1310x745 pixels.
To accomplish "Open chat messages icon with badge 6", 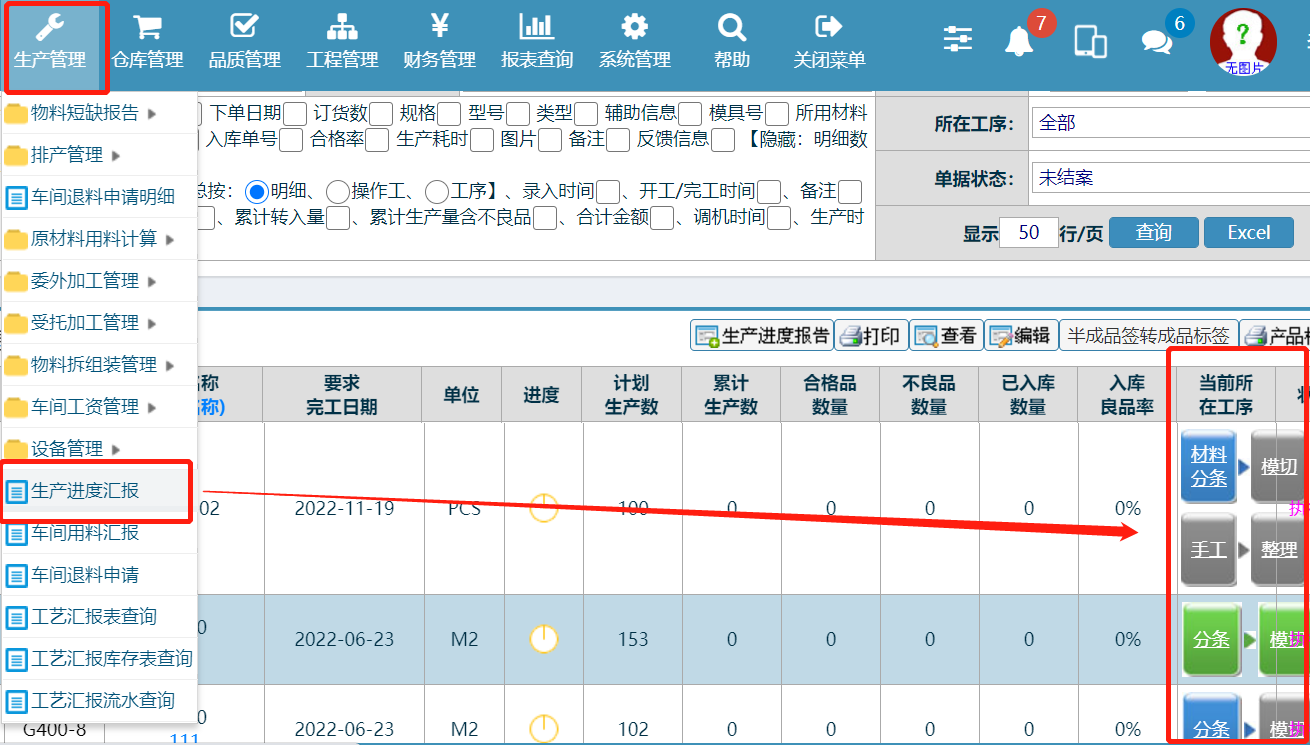I will click(1156, 41).
